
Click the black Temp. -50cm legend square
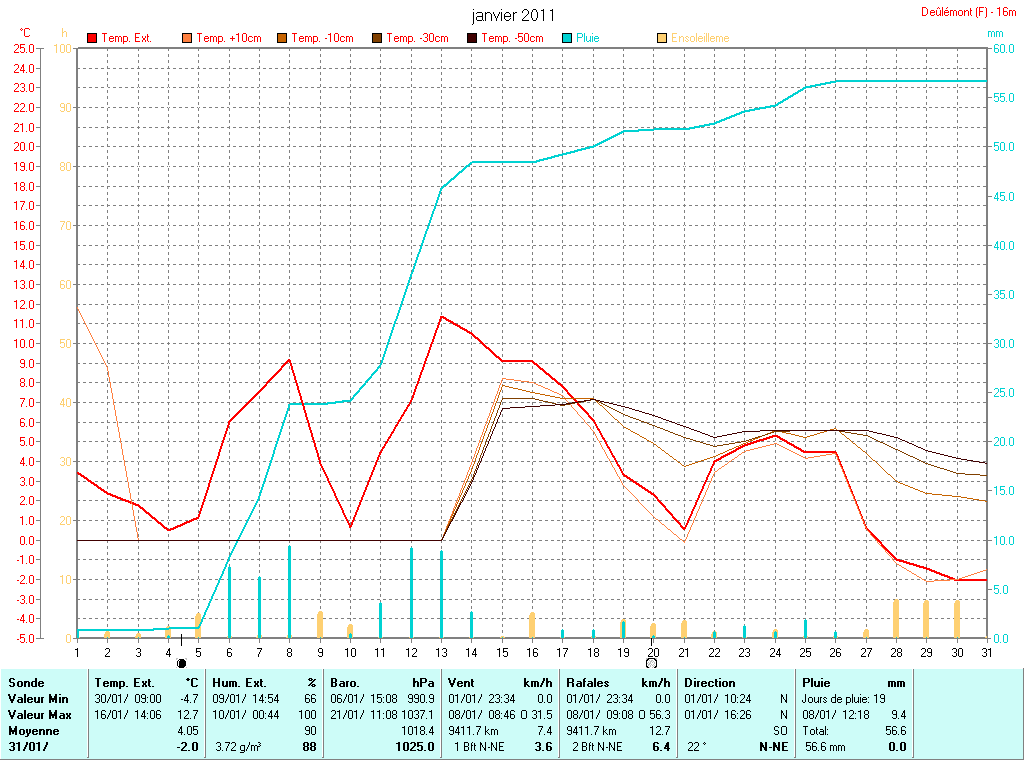coord(472,38)
